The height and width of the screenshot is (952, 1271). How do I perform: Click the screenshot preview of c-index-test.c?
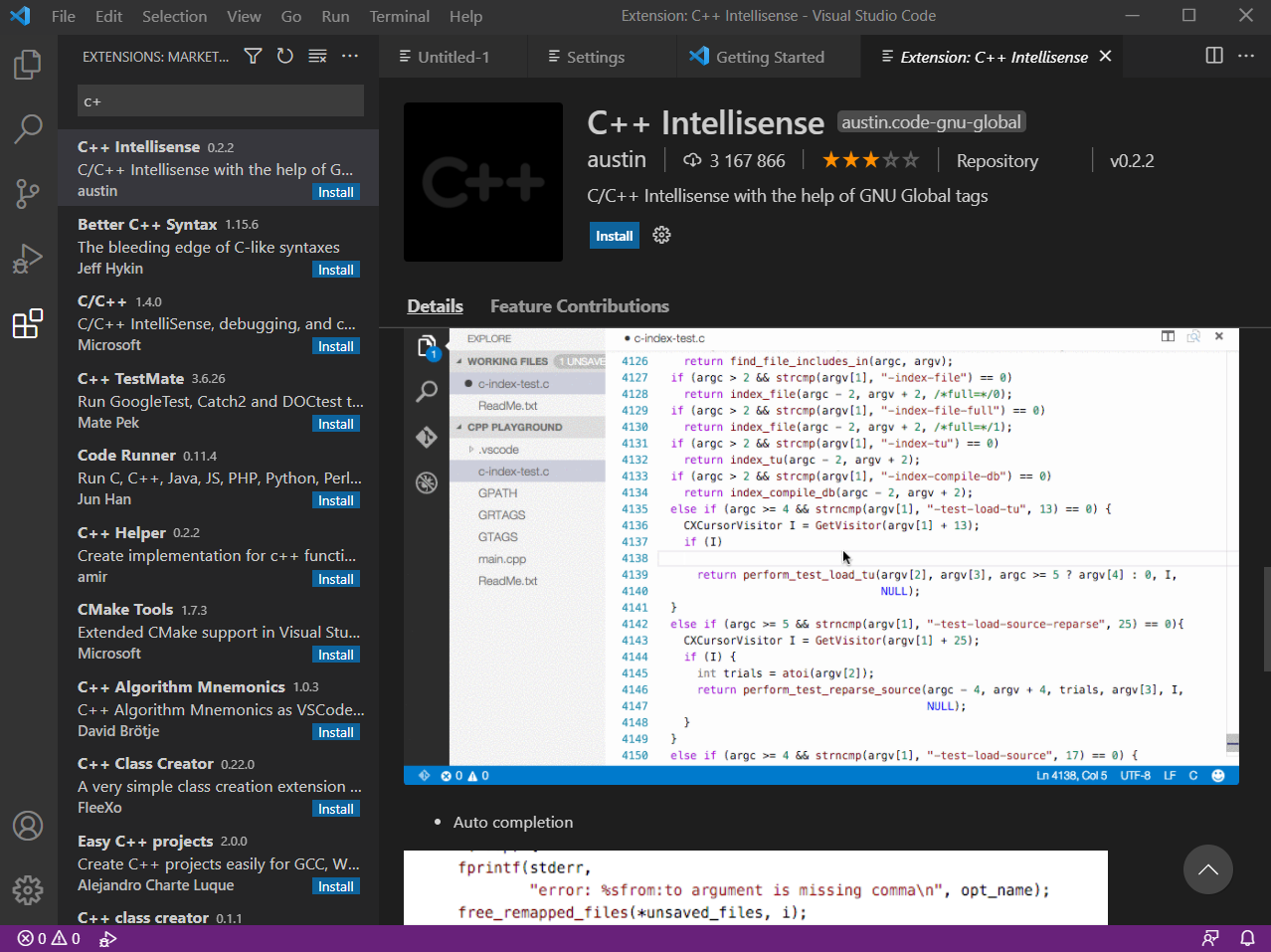(821, 556)
